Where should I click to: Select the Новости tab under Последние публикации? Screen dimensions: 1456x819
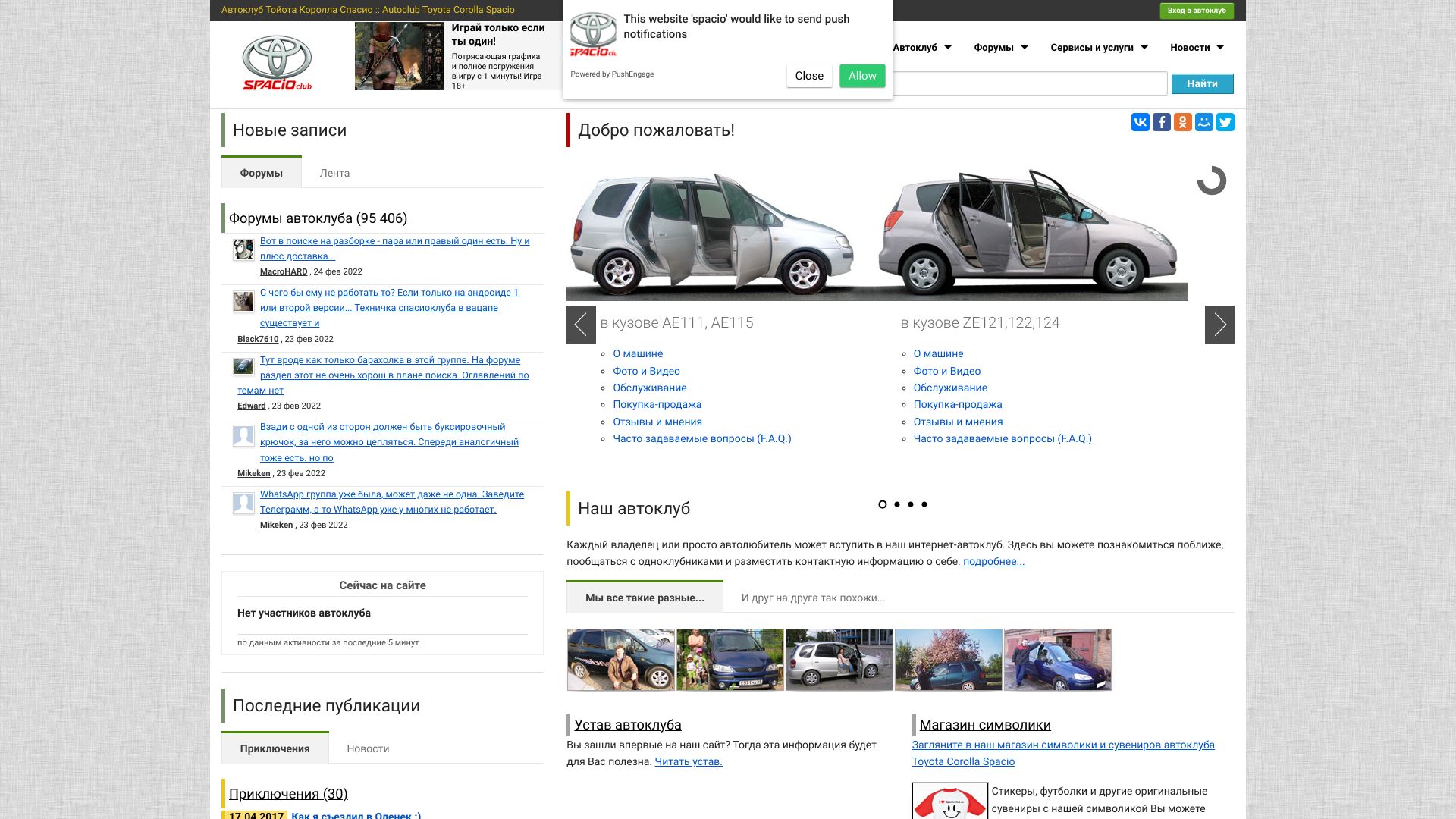368,748
